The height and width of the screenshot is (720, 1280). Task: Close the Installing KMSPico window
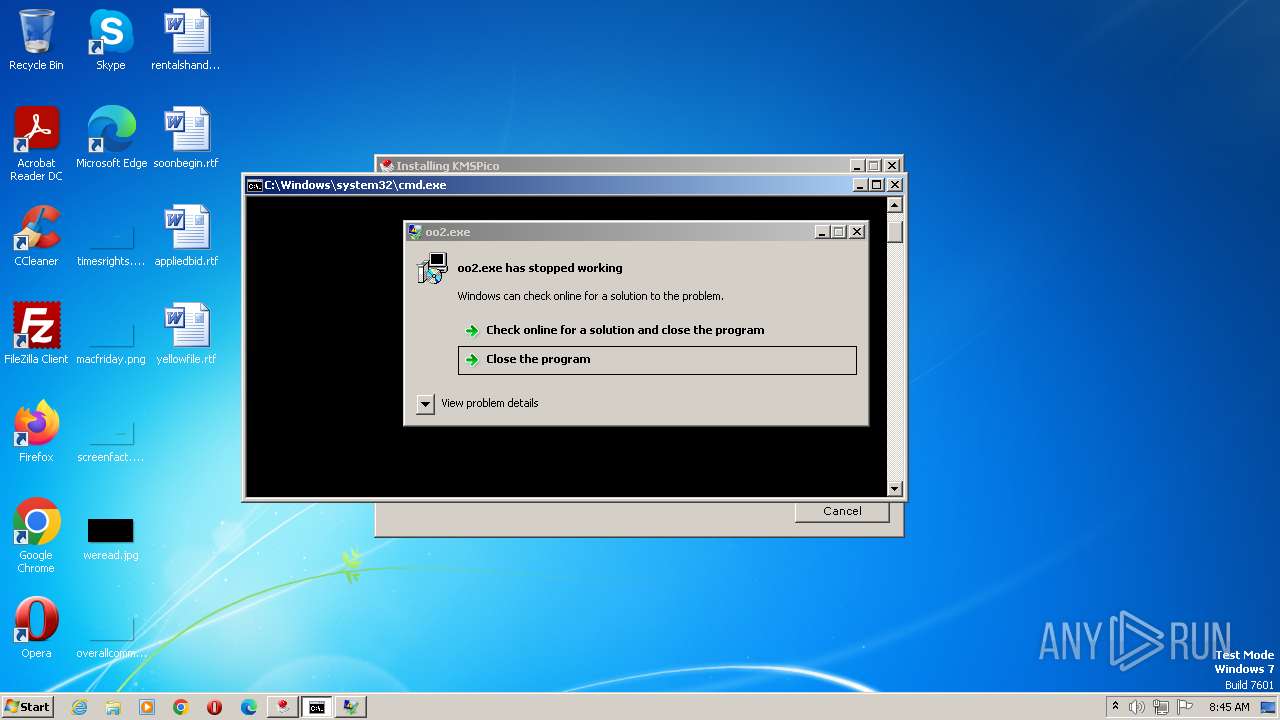pyautogui.click(x=892, y=166)
